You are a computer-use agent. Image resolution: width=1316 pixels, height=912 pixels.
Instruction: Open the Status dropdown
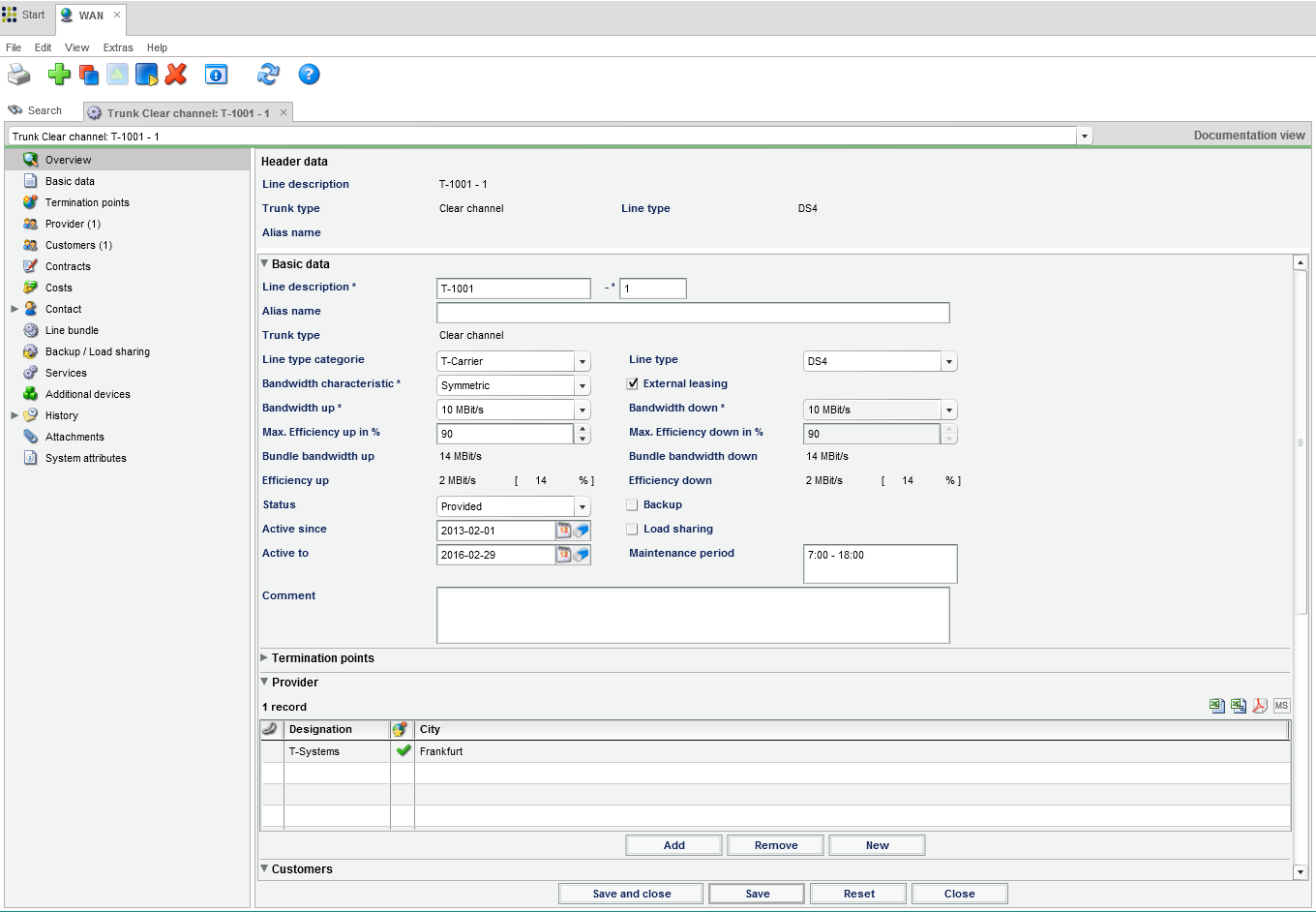click(583, 506)
